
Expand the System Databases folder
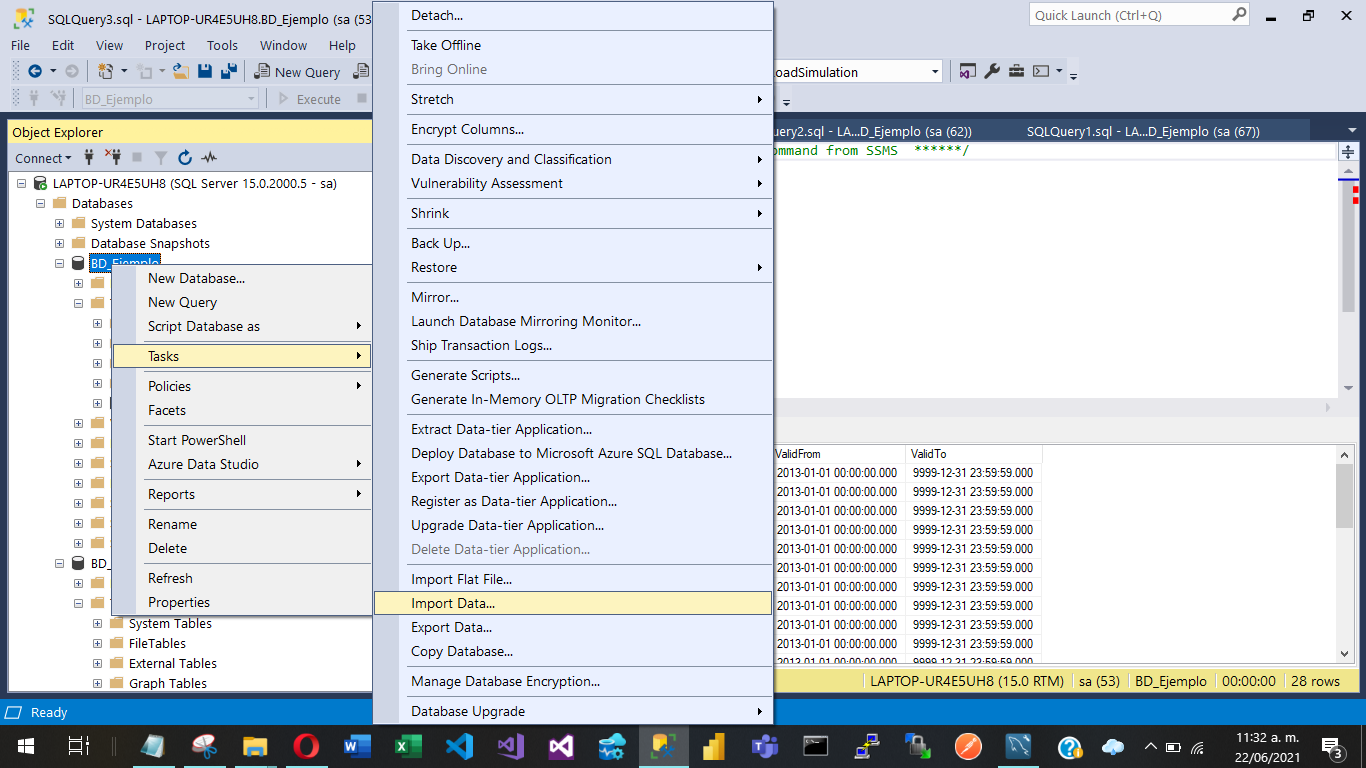click(x=59, y=223)
